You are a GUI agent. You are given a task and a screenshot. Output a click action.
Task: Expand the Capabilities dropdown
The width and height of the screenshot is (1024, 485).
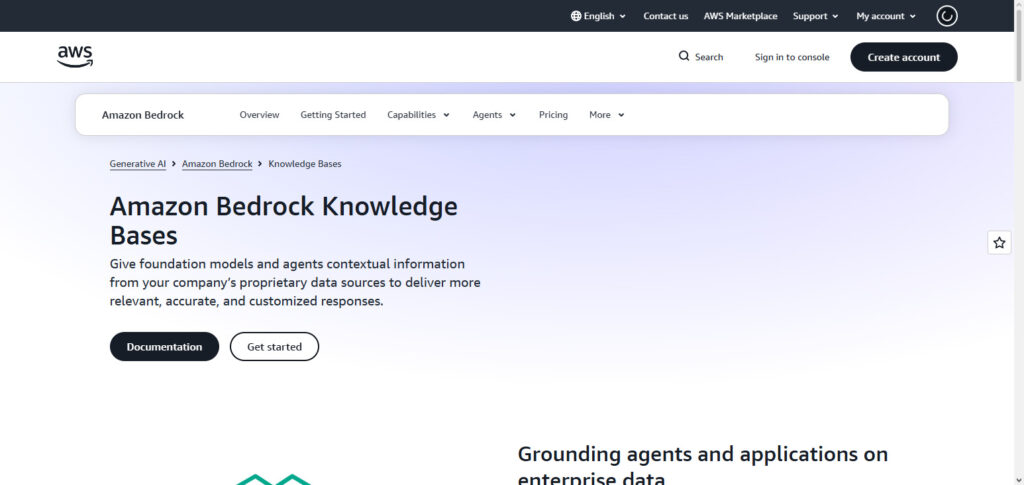[x=419, y=115]
